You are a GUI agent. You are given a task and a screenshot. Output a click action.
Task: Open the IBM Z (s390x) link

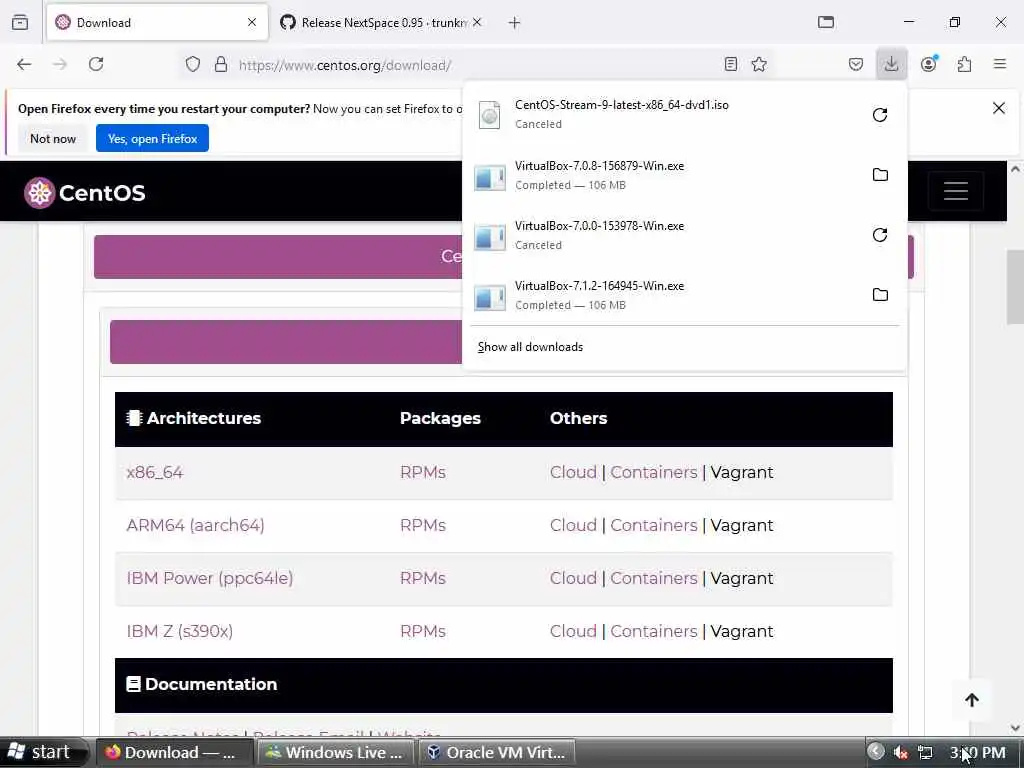point(180,631)
